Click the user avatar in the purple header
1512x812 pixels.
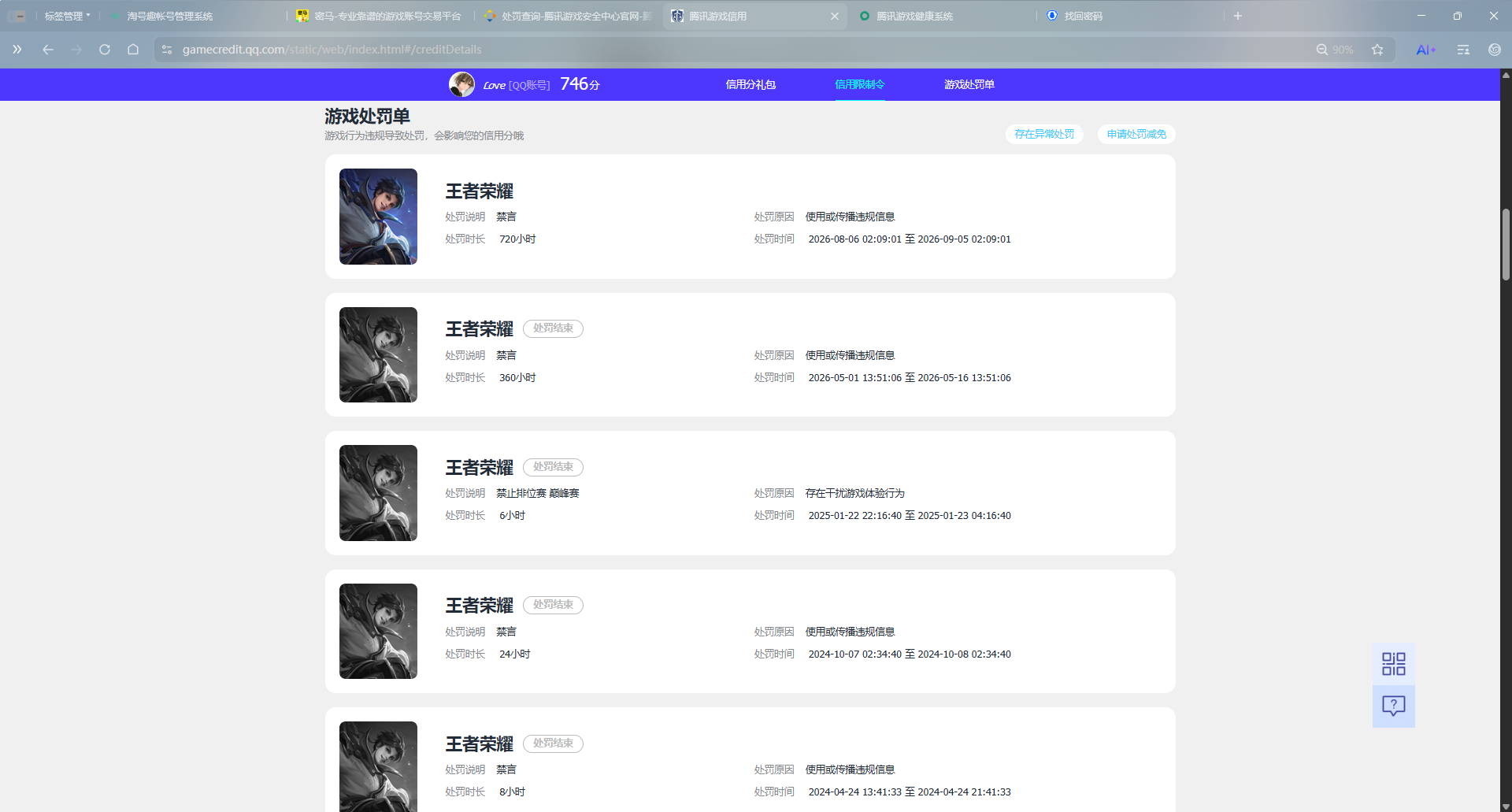461,84
